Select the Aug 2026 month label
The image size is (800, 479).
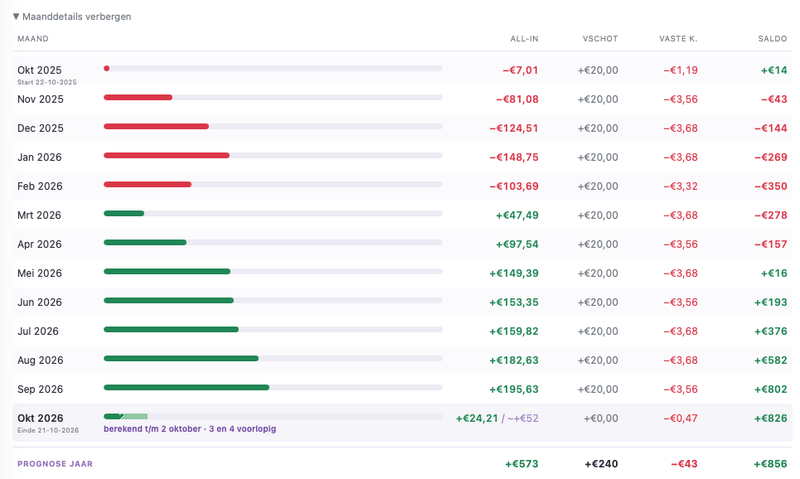[x=40, y=361]
